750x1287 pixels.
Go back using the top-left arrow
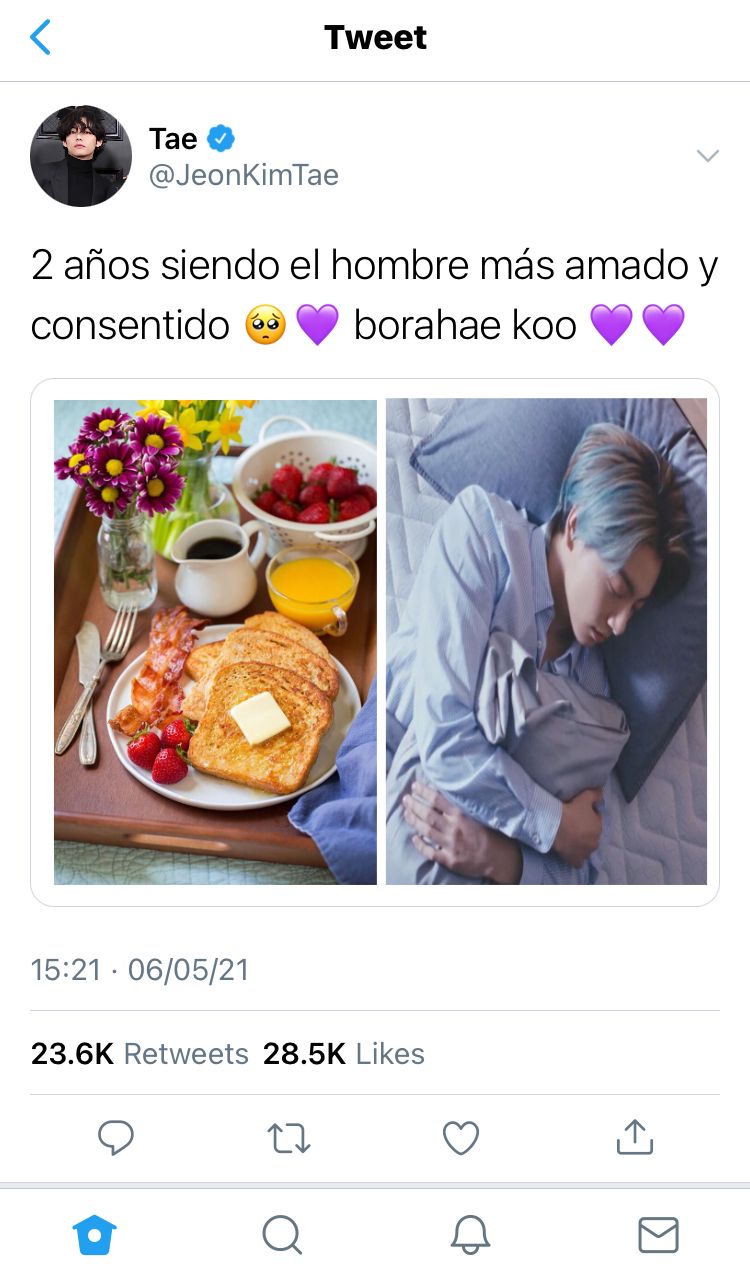coord(40,38)
